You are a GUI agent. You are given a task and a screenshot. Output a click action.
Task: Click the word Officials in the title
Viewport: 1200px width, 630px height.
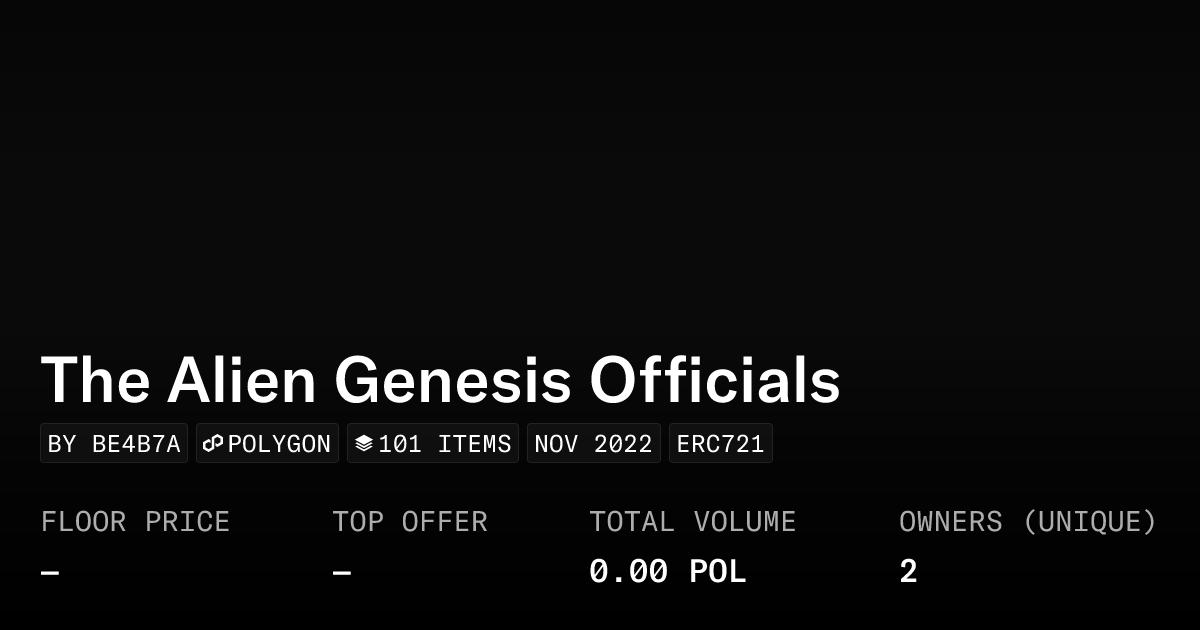pos(714,381)
